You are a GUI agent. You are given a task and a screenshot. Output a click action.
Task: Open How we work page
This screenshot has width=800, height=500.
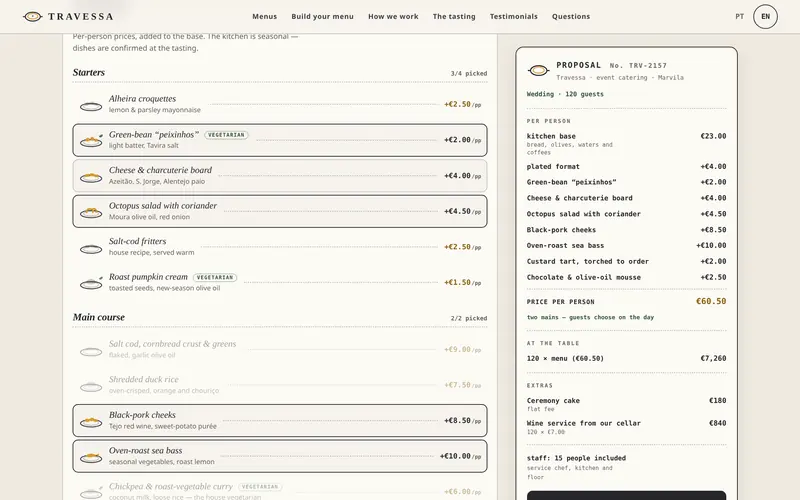(x=393, y=16)
